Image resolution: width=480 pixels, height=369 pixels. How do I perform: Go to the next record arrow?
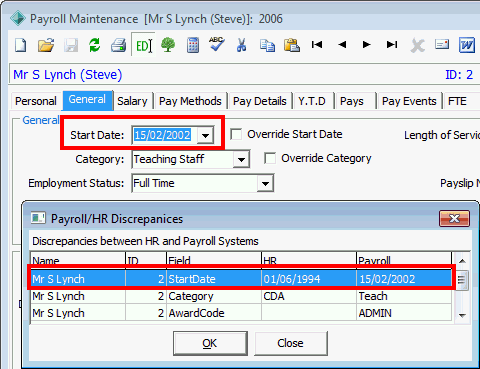(367, 44)
